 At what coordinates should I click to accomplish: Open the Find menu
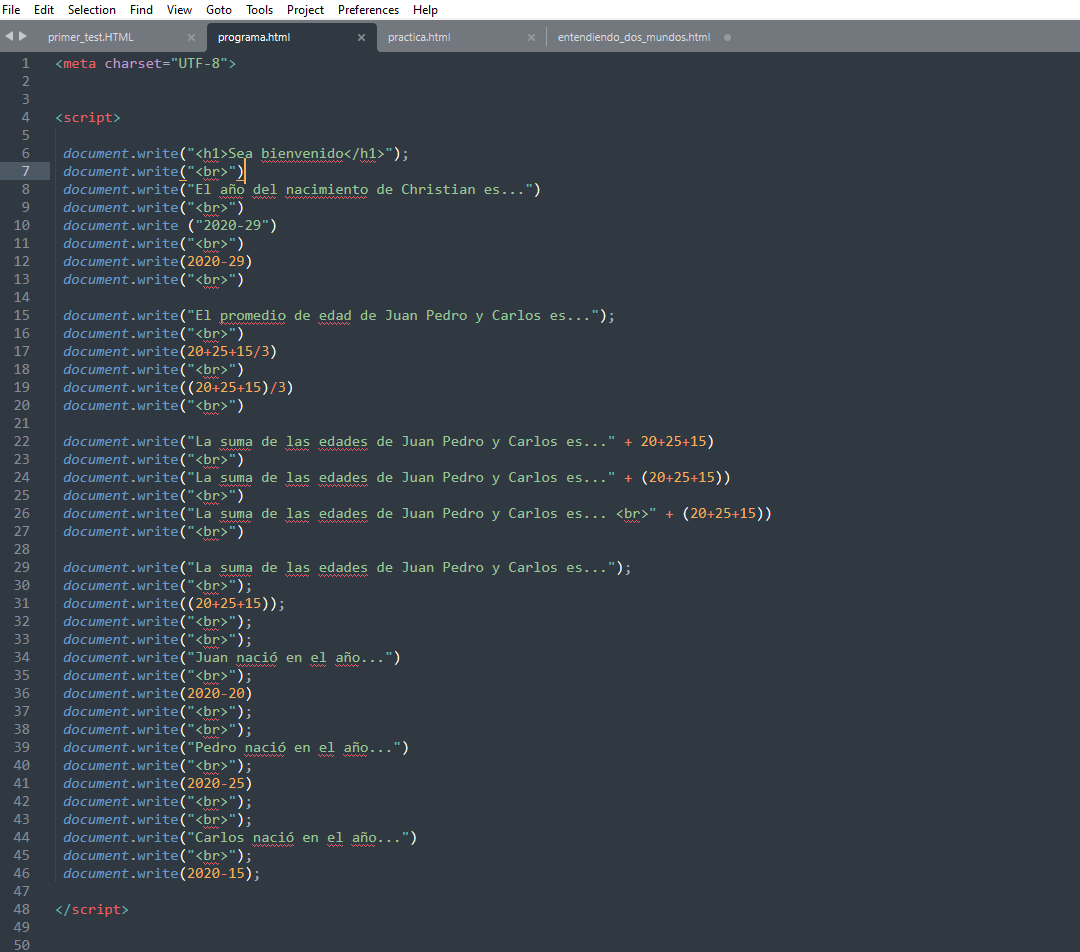(142, 10)
